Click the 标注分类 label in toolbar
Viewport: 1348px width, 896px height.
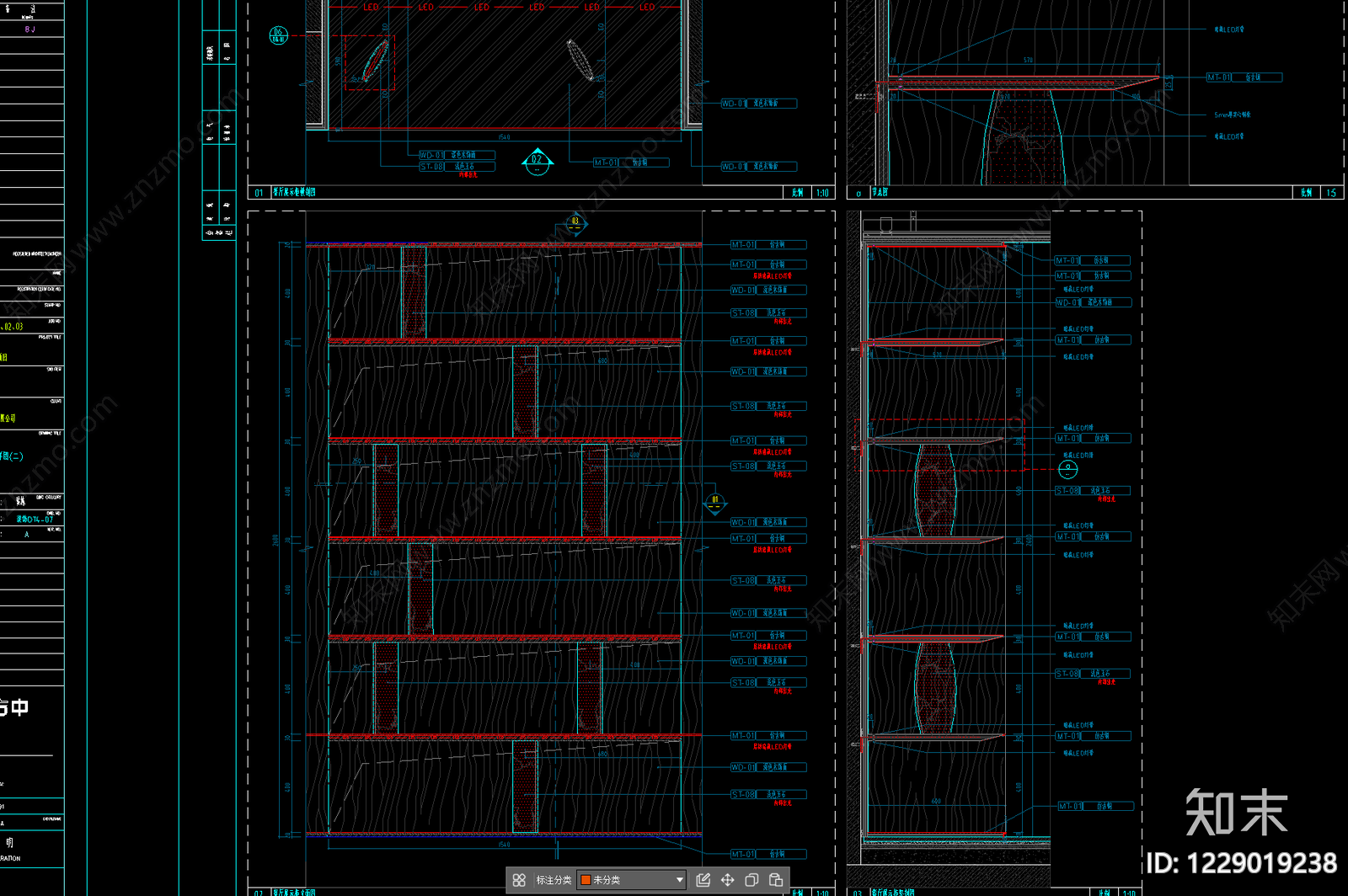coord(554,880)
